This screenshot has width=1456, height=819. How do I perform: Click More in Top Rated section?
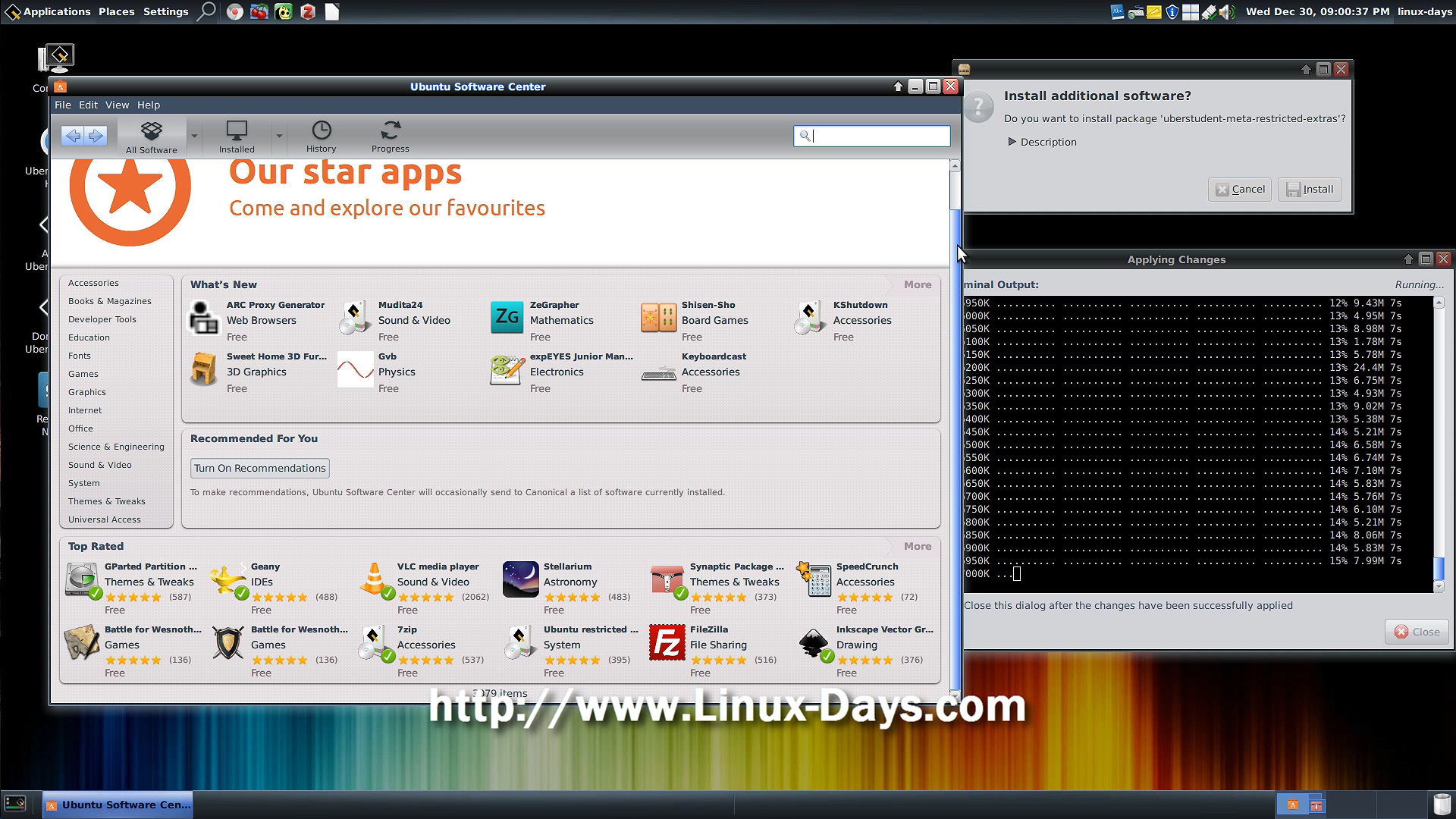coord(918,546)
